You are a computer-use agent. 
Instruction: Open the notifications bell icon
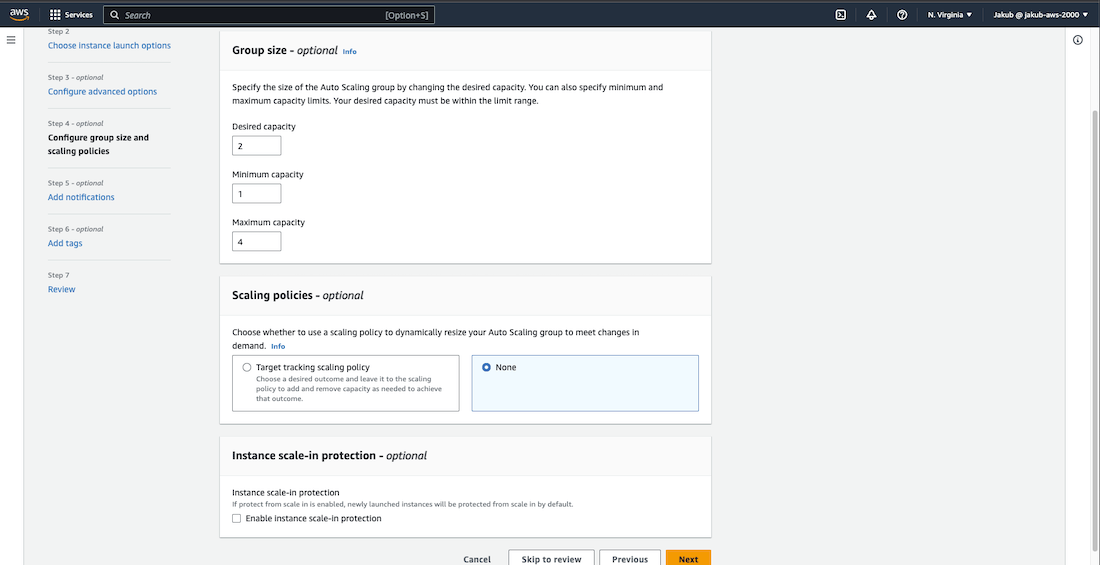point(871,15)
